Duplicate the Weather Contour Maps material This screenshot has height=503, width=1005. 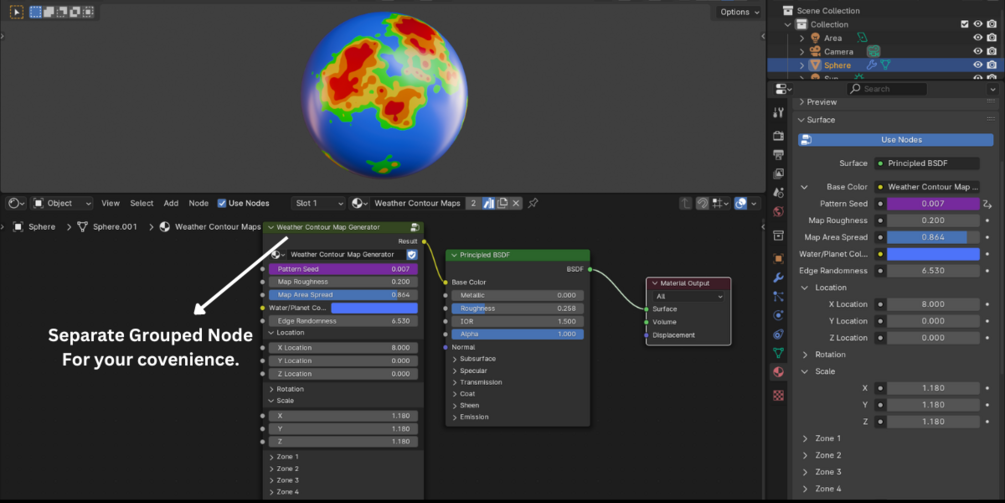click(x=502, y=203)
